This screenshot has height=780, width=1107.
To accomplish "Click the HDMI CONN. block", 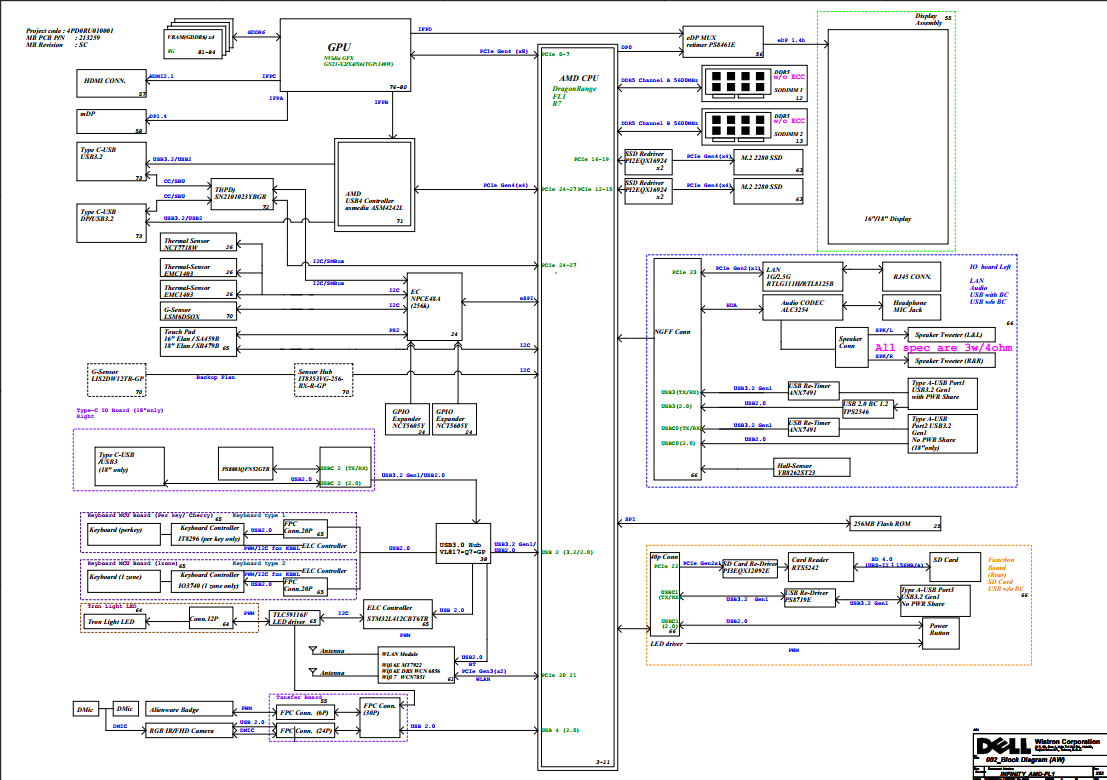I will point(111,84).
